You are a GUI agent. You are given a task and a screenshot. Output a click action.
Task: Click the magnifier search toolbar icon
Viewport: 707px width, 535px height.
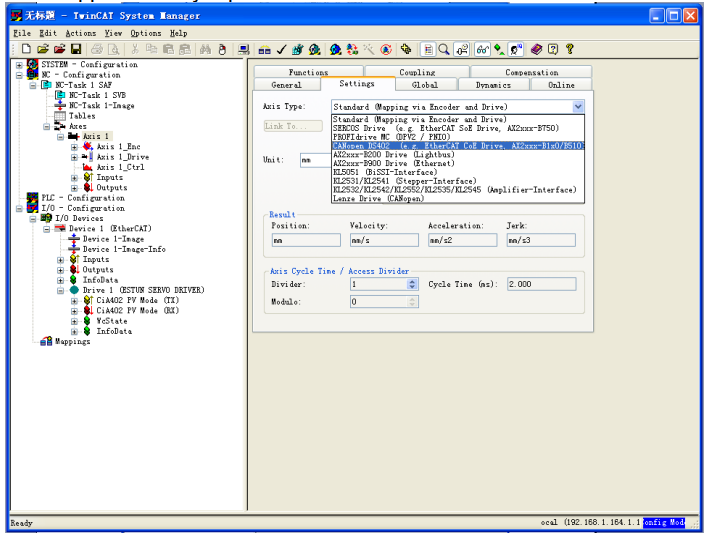444,50
